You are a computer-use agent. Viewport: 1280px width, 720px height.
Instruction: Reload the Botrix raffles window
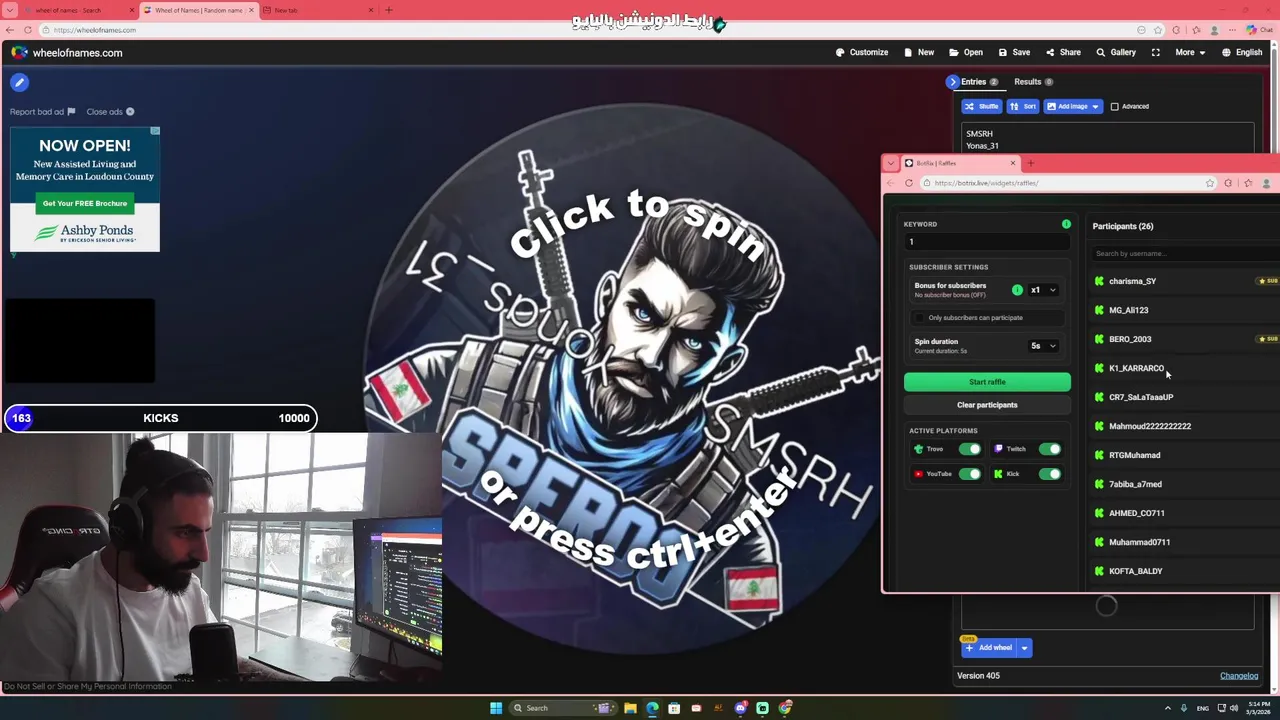(x=908, y=183)
